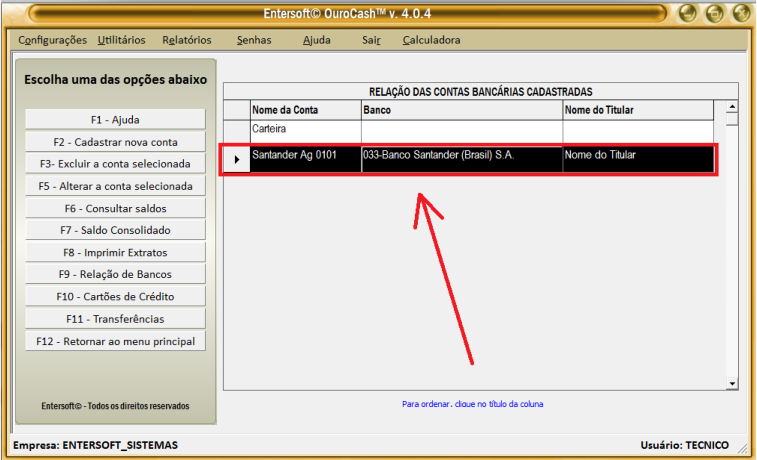Viewport: 757px width, 460px height.
Task: Open F10 - Cartões de Crédito
Action: pyautogui.click(x=115, y=296)
